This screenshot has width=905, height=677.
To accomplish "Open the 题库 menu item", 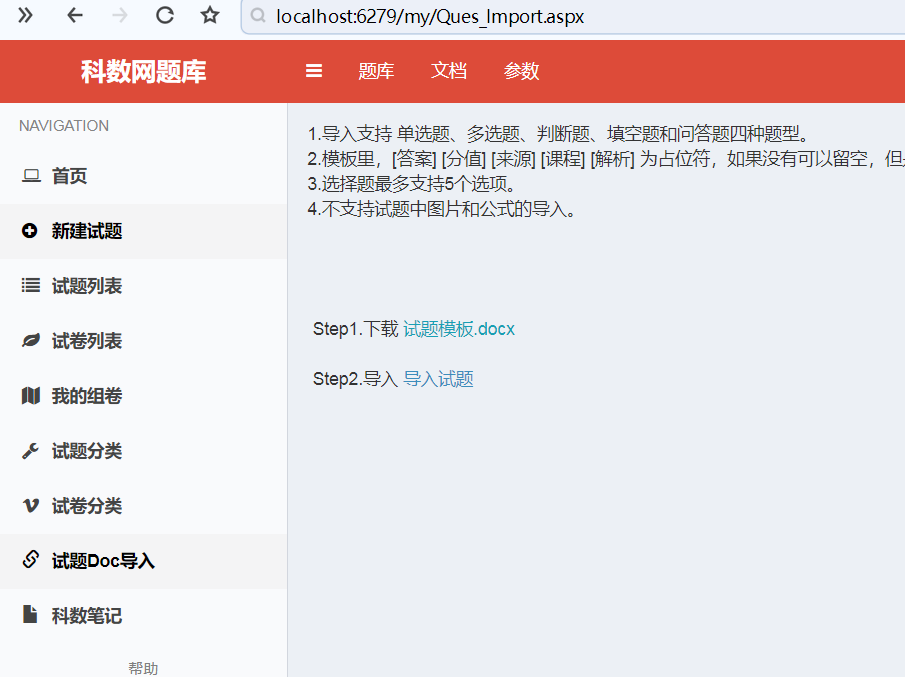I will (x=377, y=70).
